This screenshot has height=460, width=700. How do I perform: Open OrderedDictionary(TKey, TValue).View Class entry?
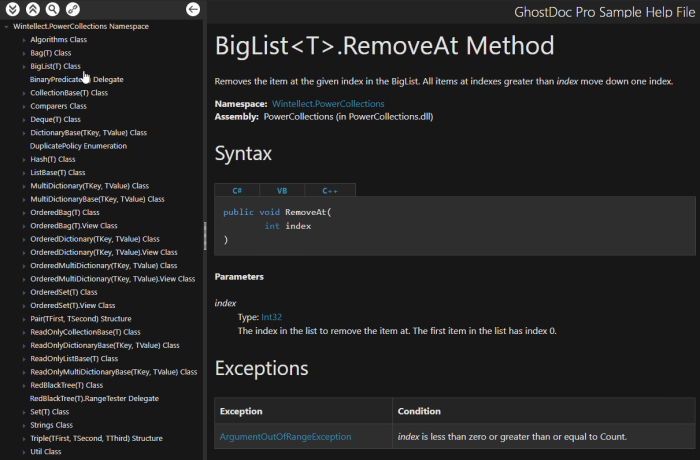pos(104,252)
